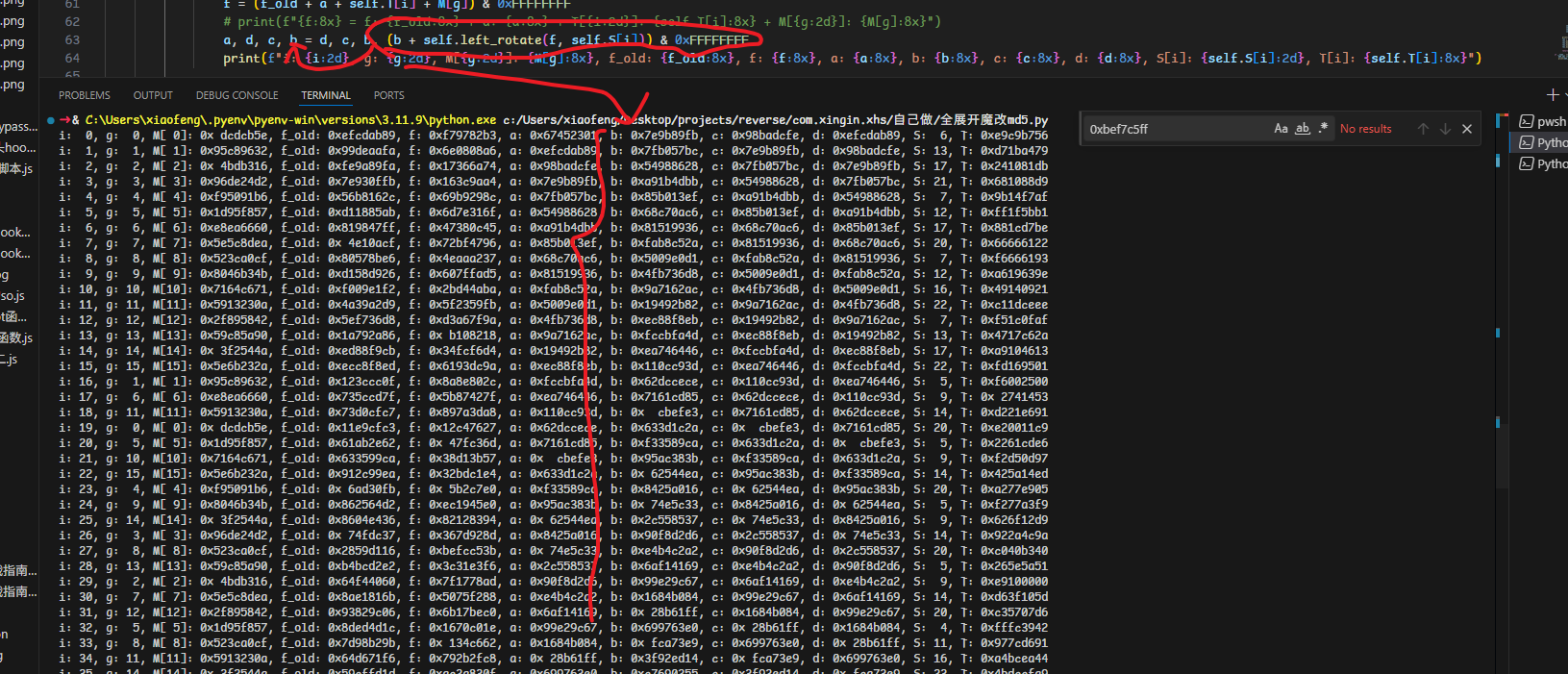Click editor line number 63

[x=72, y=39]
